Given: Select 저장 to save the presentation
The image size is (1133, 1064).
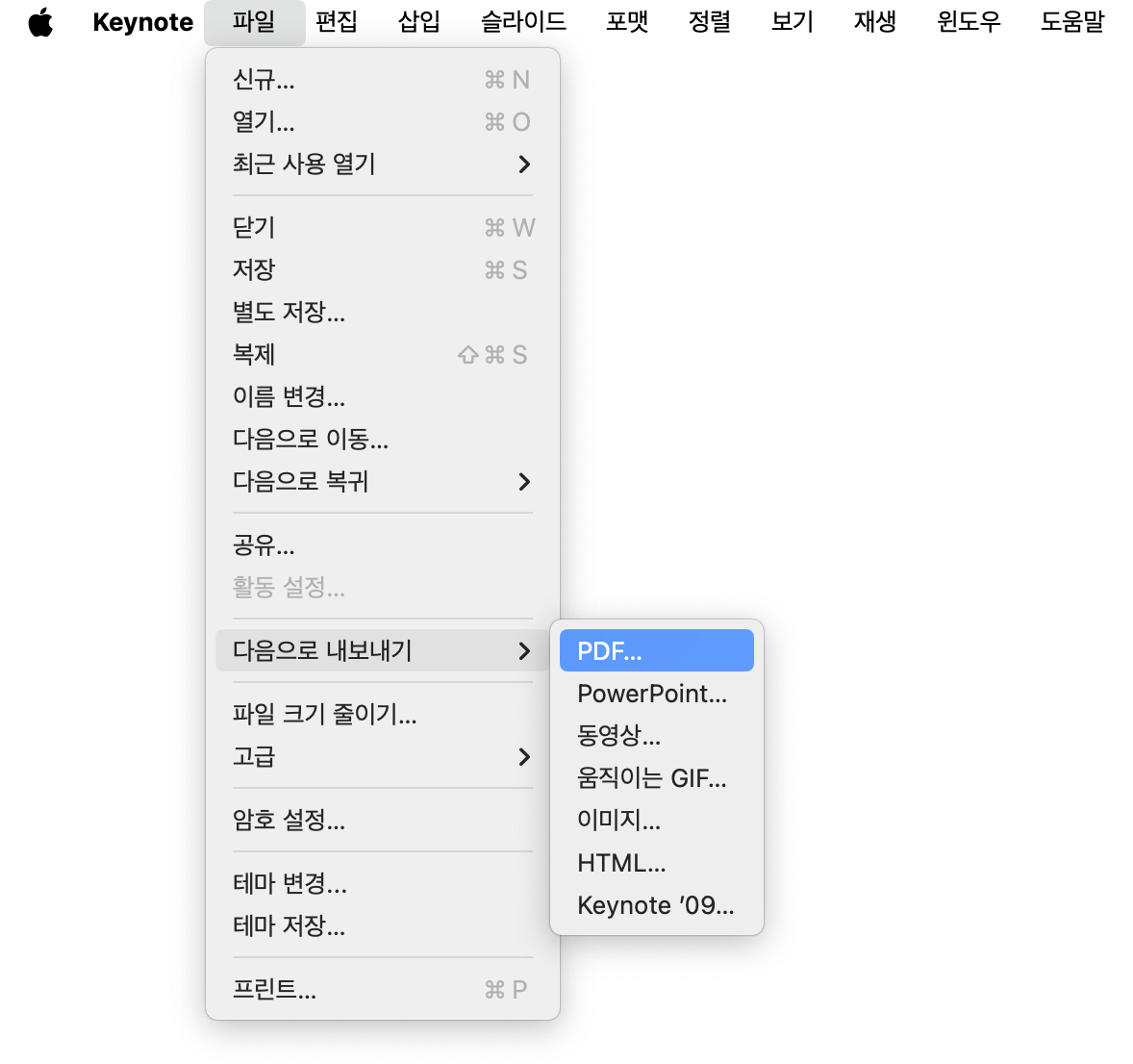Looking at the screenshot, I should pyautogui.click(x=382, y=269).
